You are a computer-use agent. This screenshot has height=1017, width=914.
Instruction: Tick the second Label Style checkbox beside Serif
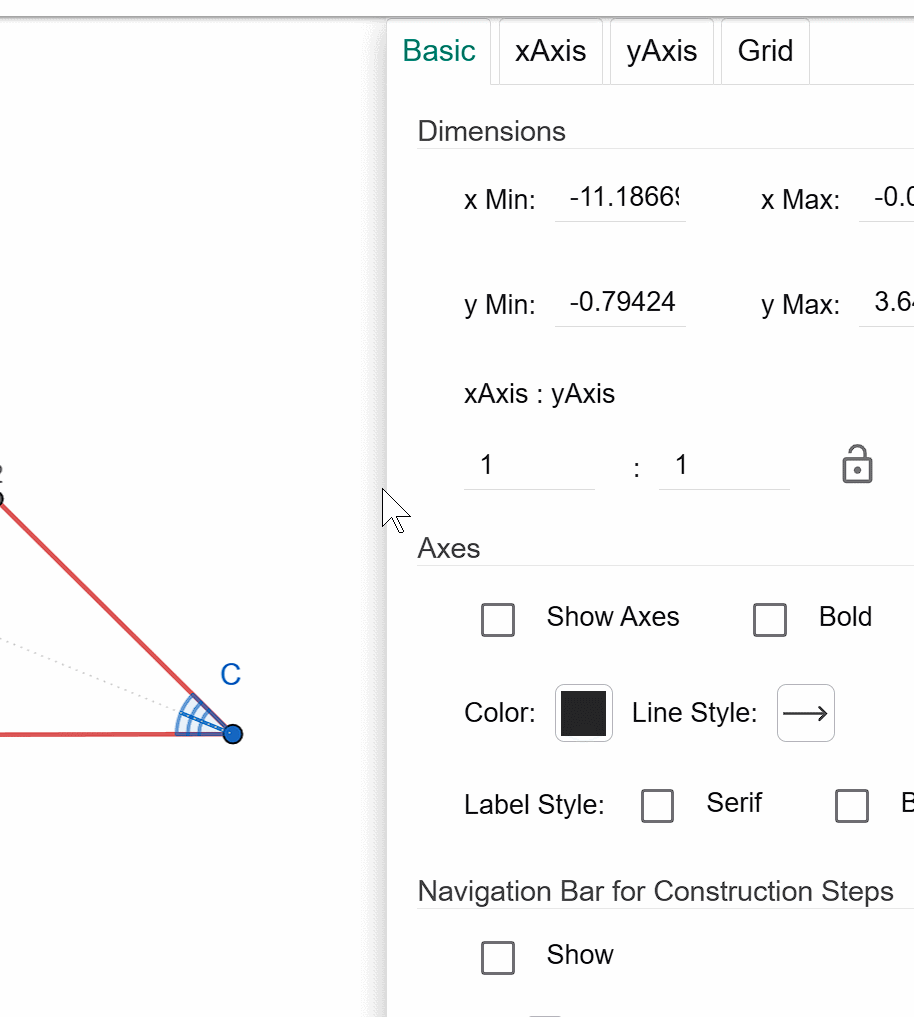852,806
